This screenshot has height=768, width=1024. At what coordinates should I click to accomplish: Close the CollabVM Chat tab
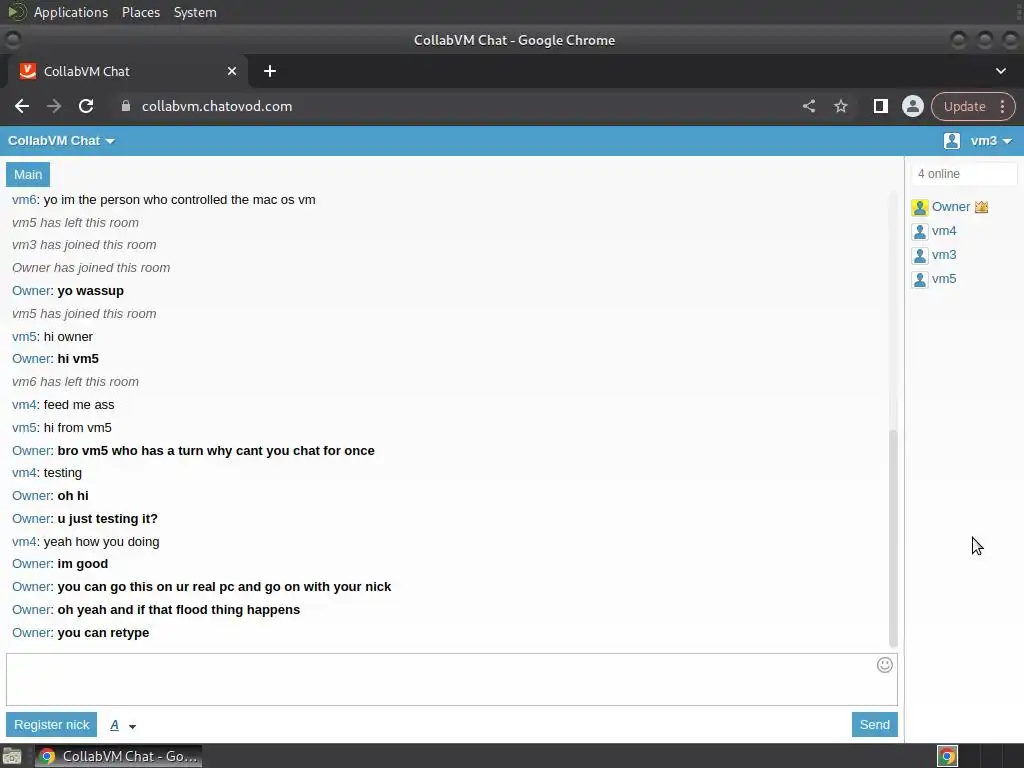click(232, 71)
